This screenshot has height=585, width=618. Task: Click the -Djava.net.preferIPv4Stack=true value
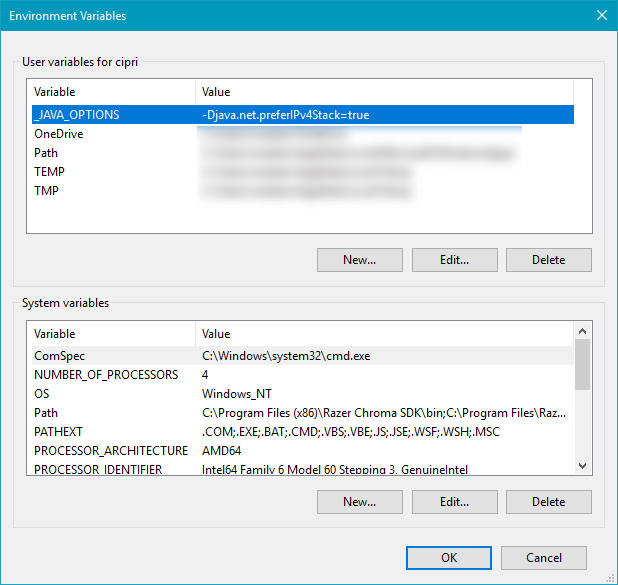(x=286, y=115)
